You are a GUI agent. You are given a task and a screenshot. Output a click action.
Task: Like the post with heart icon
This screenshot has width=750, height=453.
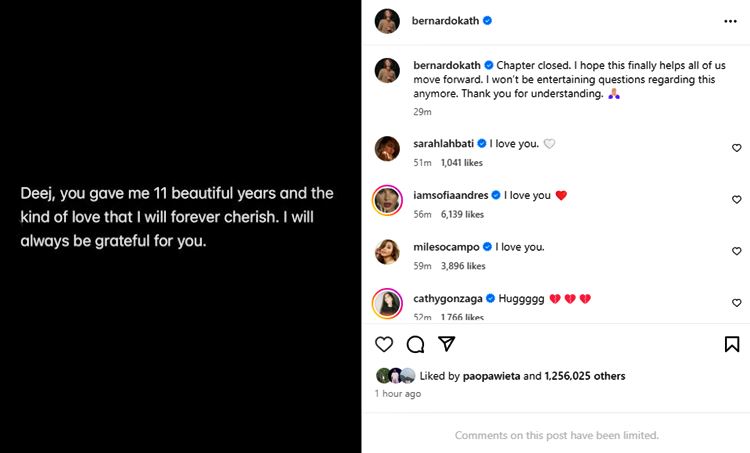384,344
